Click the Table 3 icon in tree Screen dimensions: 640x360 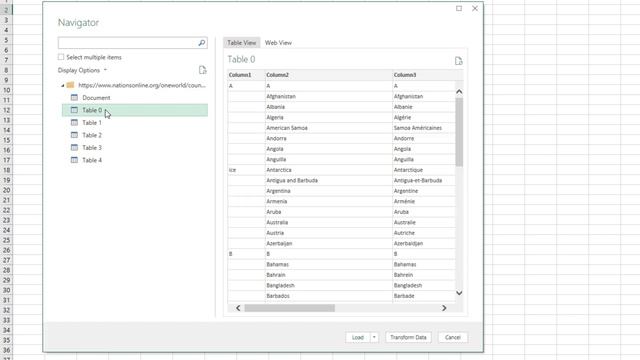(74, 147)
